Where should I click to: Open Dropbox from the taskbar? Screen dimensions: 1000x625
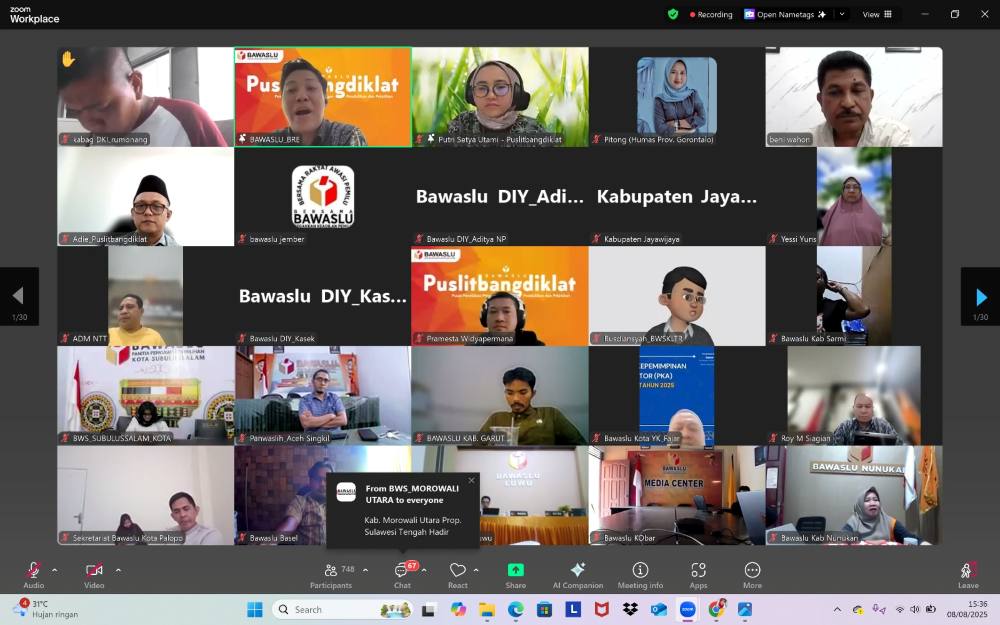tap(630, 610)
